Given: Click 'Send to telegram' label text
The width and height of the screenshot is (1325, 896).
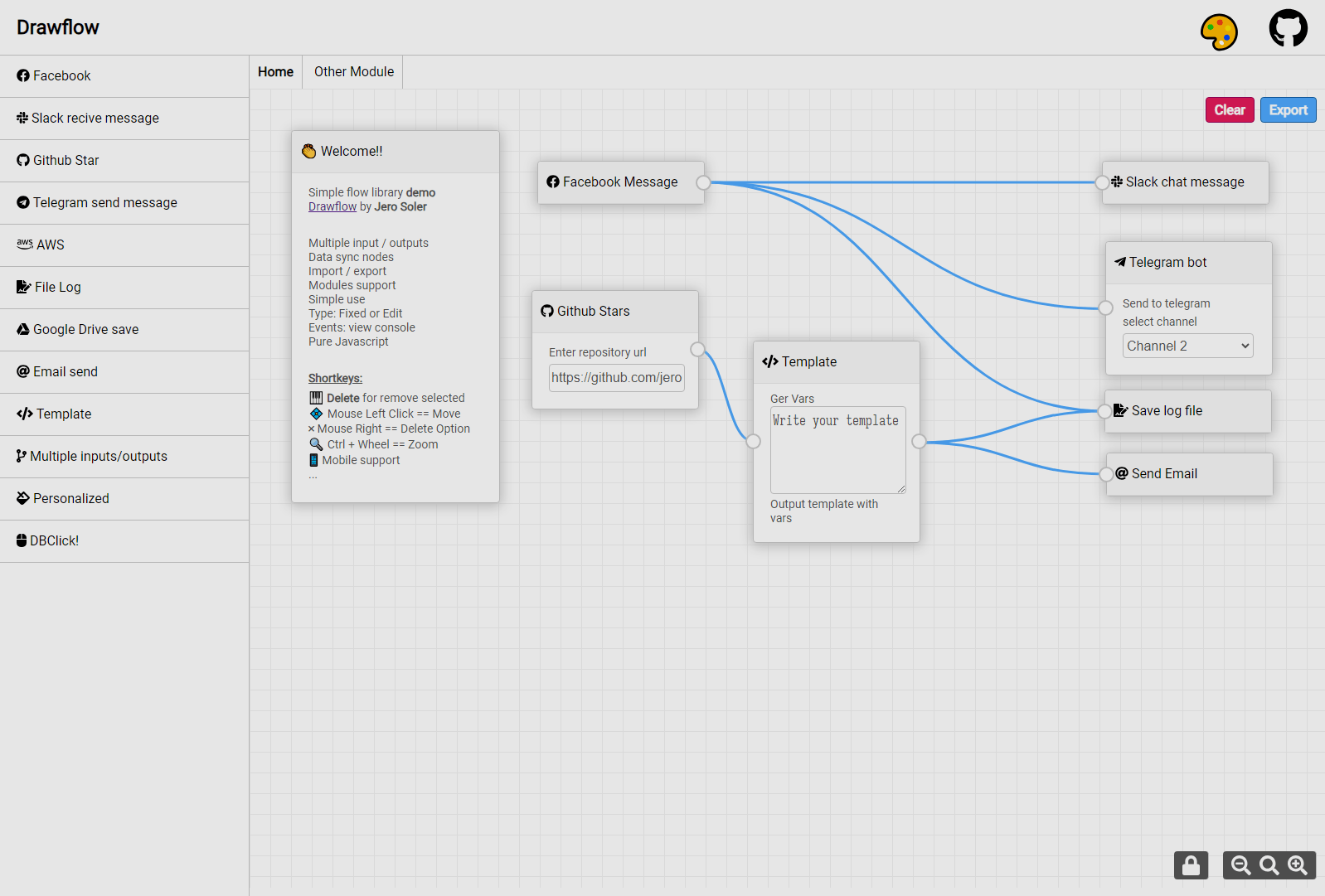Looking at the screenshot, I should click(1166, 303).
